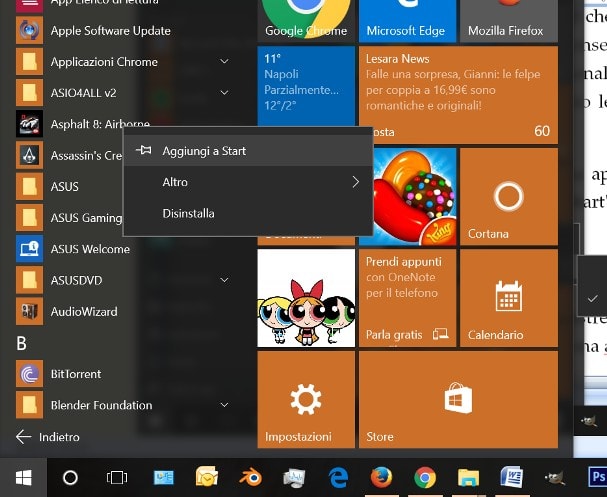Expand the ASUSDVD folder chevron
The width and height of the screenshot is (607, 497).
point(224,280)
